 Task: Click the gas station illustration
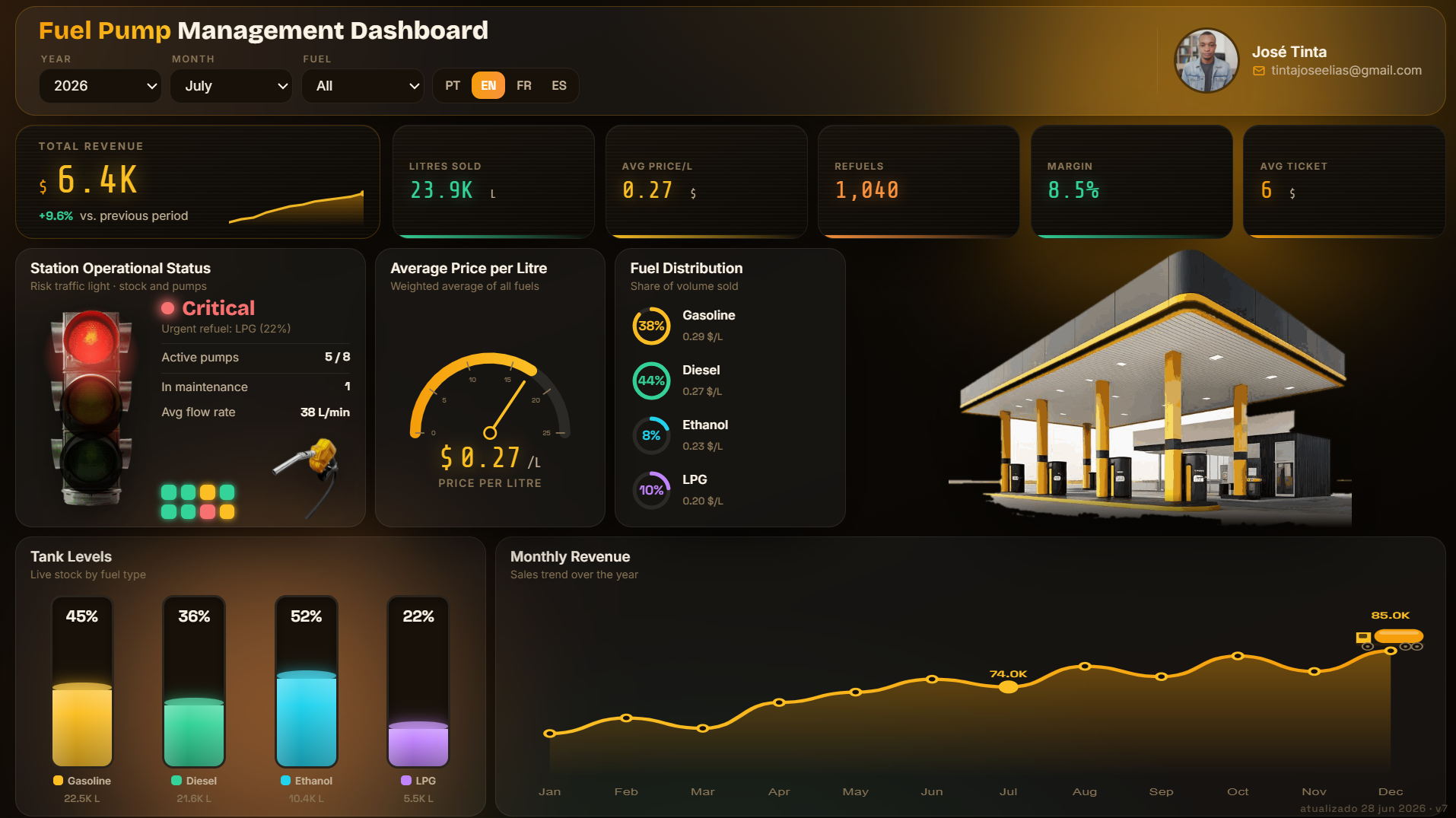tap(1150, 388)
